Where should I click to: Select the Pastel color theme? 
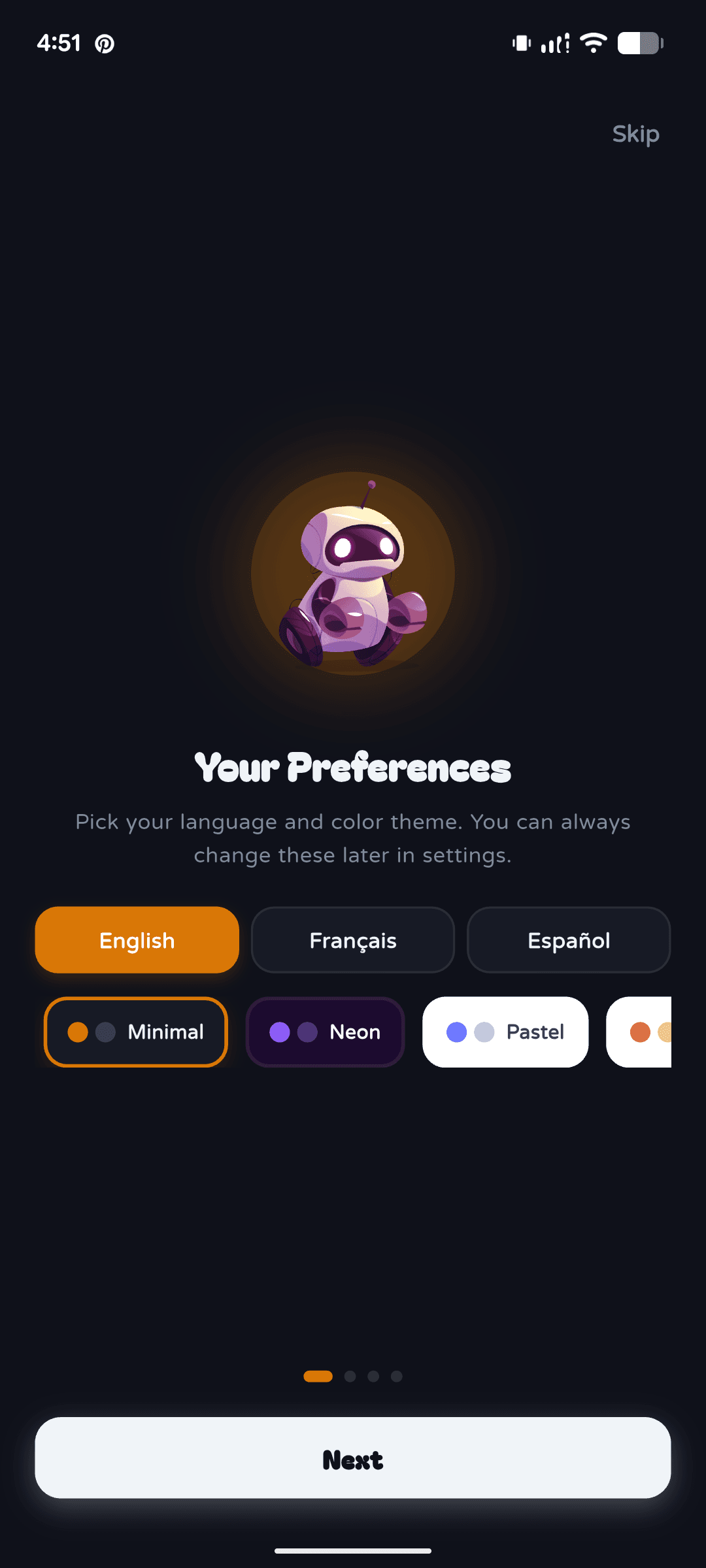(x=505, y=1032)
